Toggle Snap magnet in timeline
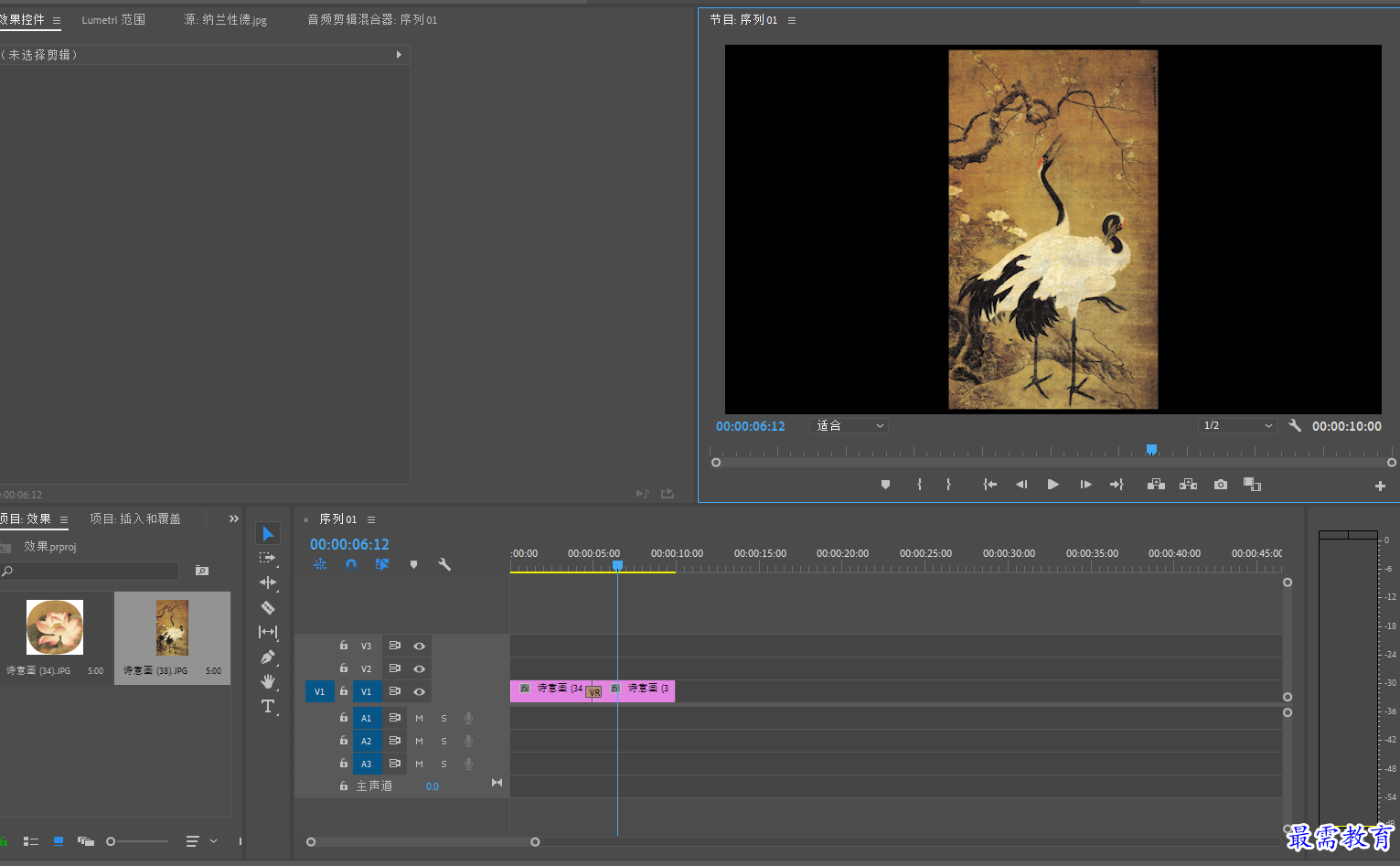The height and width of the screenshot is (866, 1400). point(351,564)
